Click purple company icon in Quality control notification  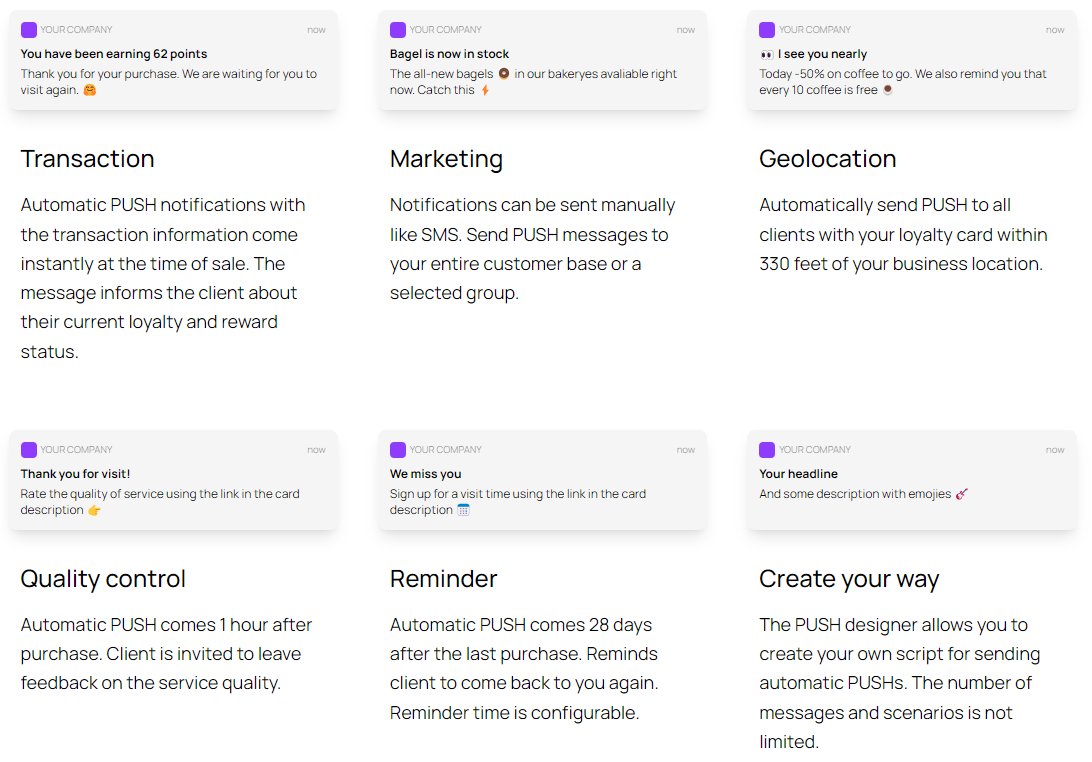[x=29, y=450]
